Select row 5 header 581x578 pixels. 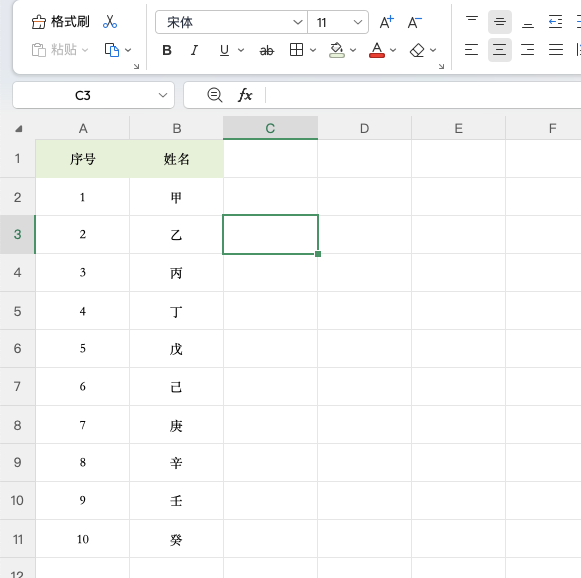[17, 311]
